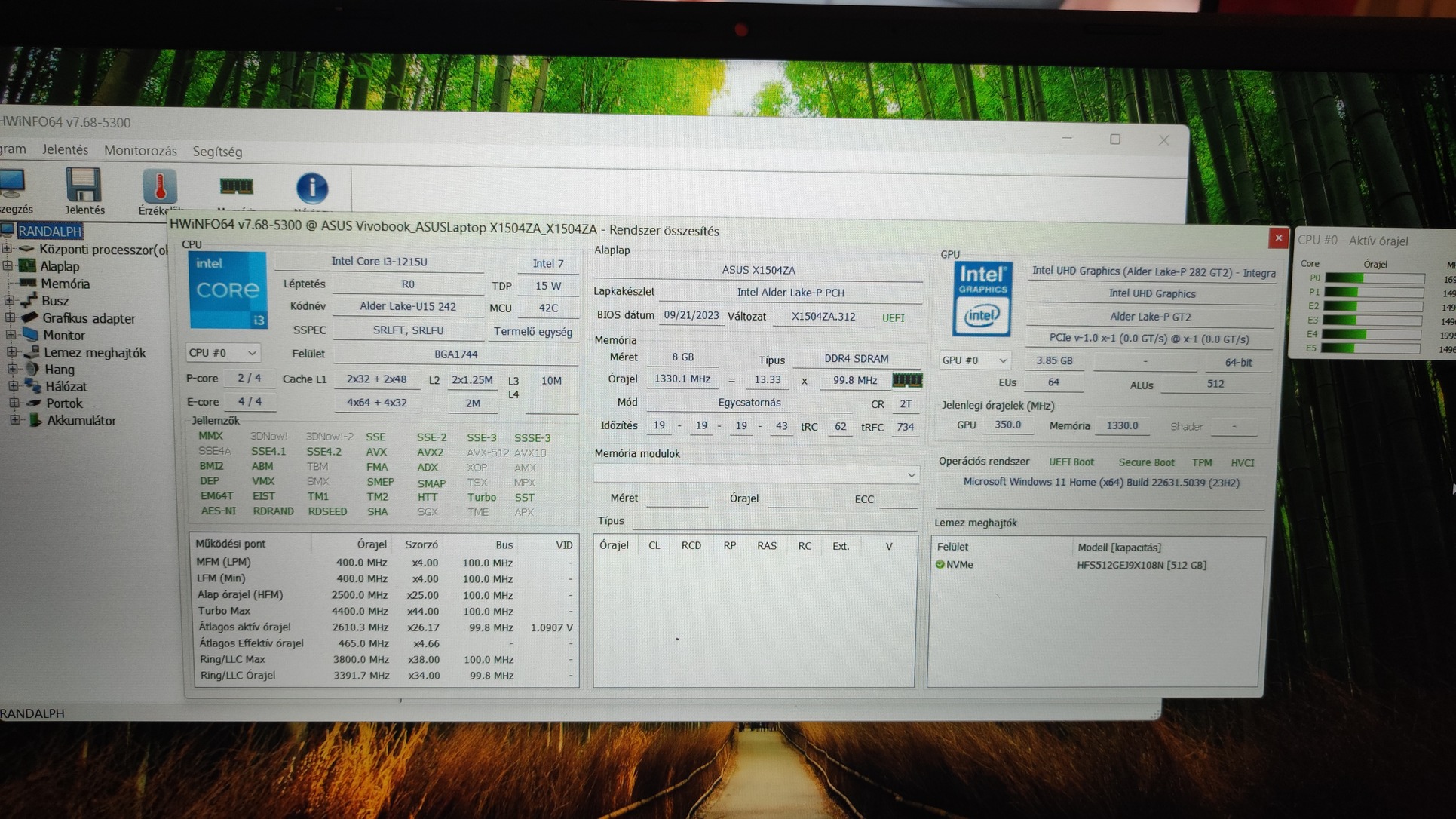Expand the Grafikus adapter tree node
Image resolution: width=1456 pixels, height=819 pixels.
point(10,318)
